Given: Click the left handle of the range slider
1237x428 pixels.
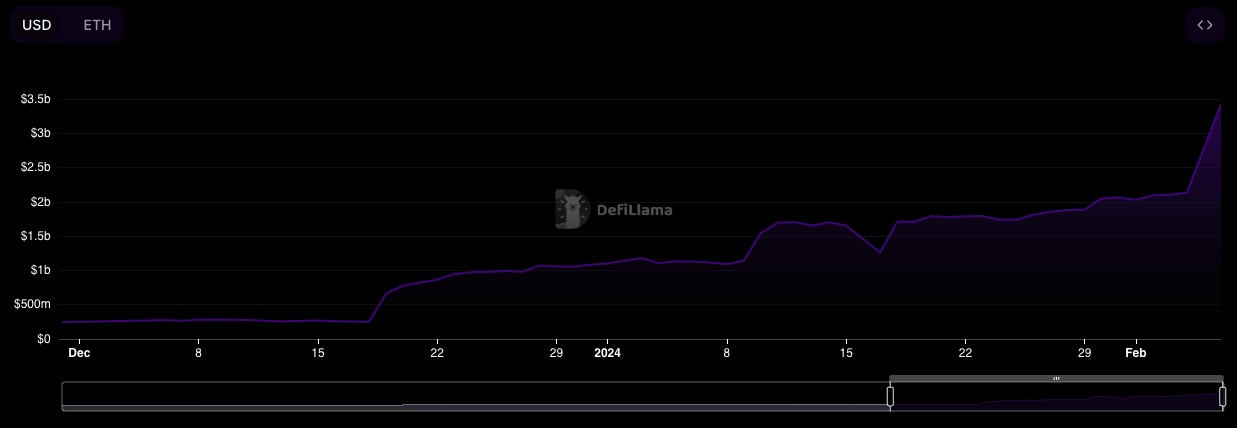Looking at the screenshot, I should coord(890,397).
